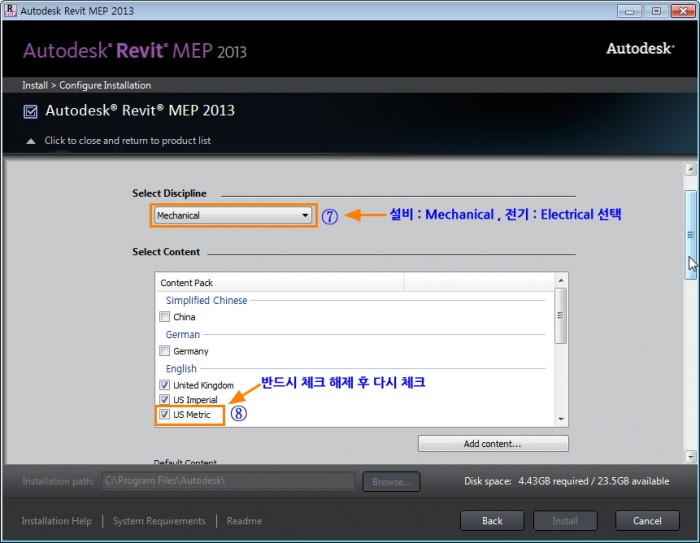This screenshot has width=700, height=543.
Task: View System Requirements link
Action: point(159,521)
